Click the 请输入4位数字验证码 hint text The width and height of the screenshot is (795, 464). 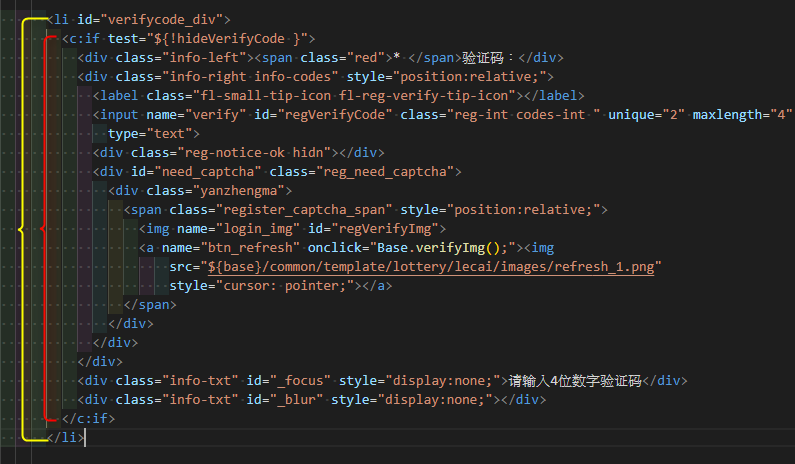pos(575,381)
